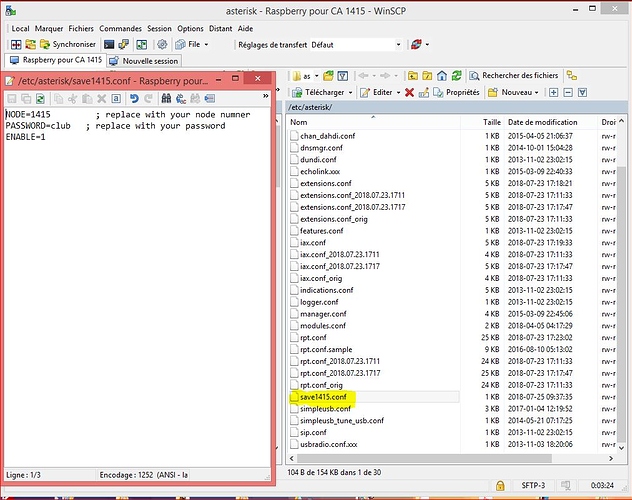This screenshot has height=500, width=632.
Task: Click the select all filter icon
Action: [x=582, y=93]
